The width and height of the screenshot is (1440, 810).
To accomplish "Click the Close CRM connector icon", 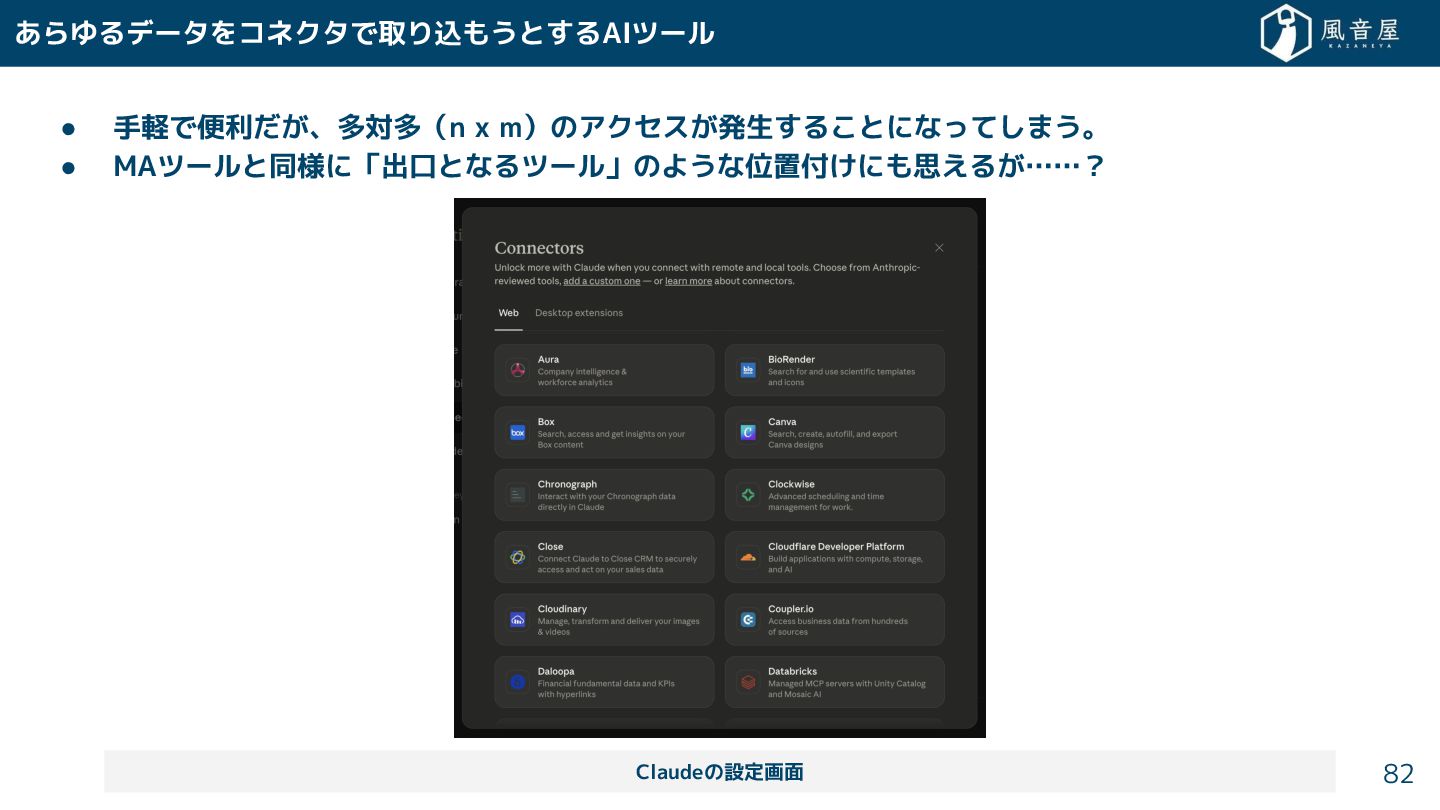I will [517, 557].
